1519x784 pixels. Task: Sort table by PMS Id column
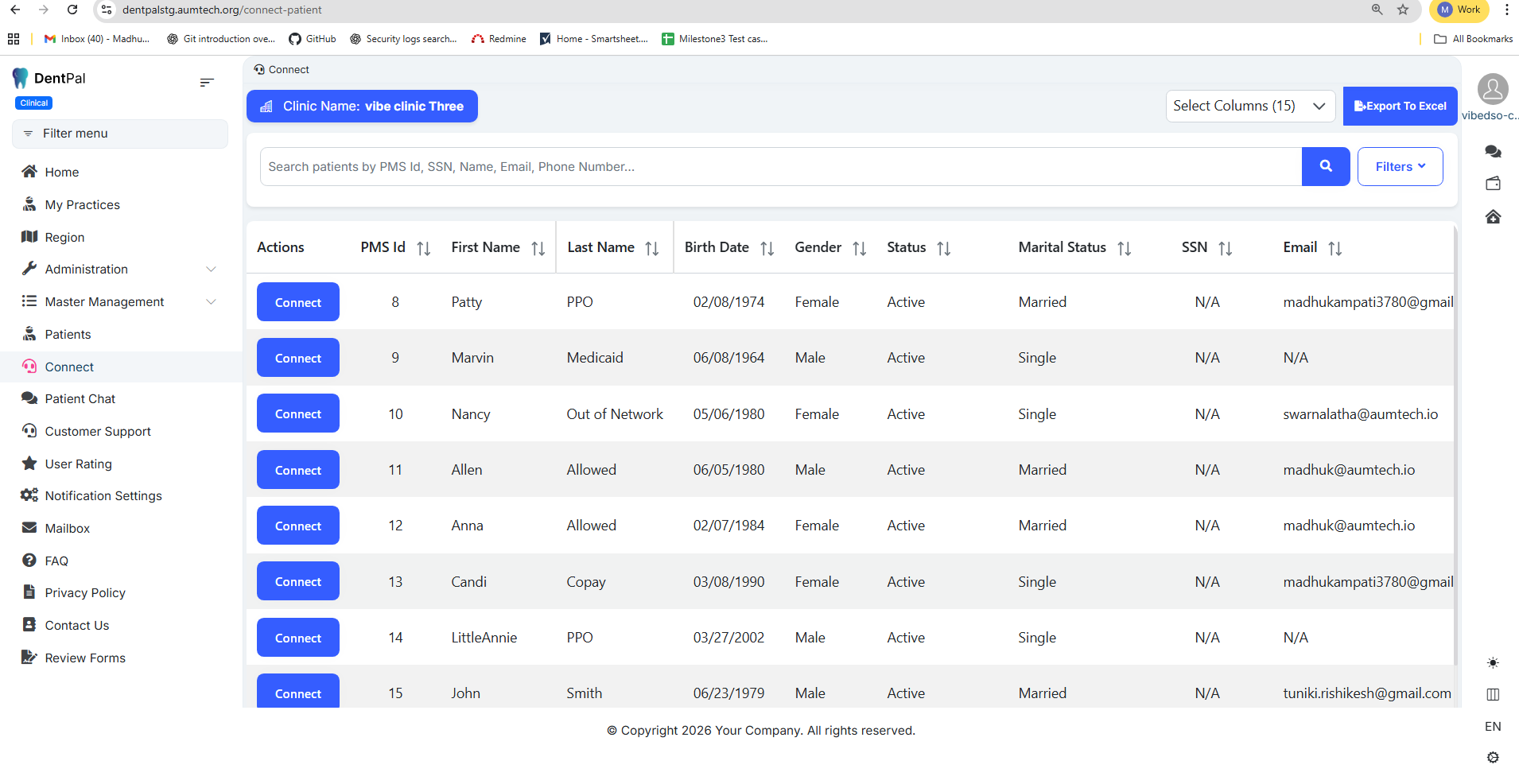[423, 248]
